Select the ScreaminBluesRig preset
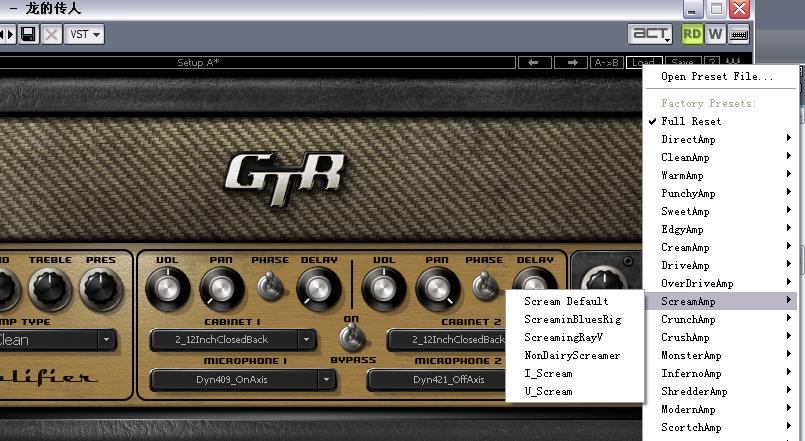Image resolution: width=805 pixels, height=441 pixels. pos(572,319)
